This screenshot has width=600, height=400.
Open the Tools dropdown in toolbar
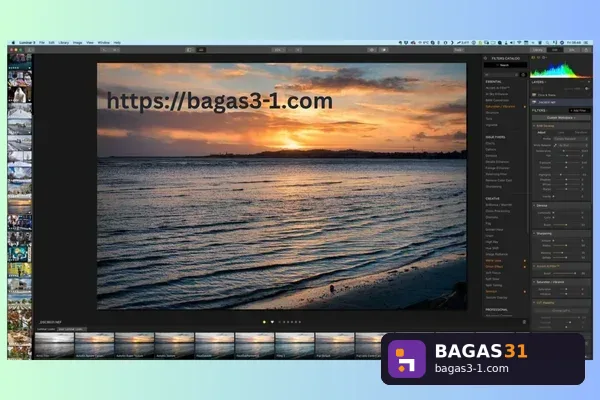[458, 50]
